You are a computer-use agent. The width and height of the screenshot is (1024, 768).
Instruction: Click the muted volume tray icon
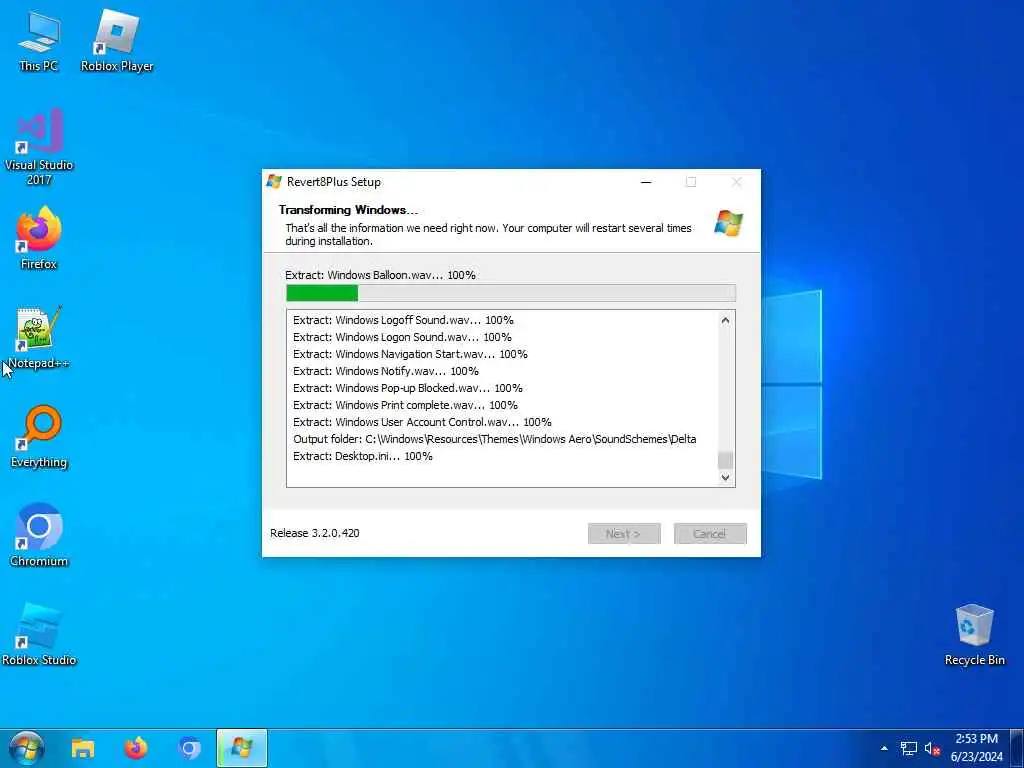(x=932, y=749)
